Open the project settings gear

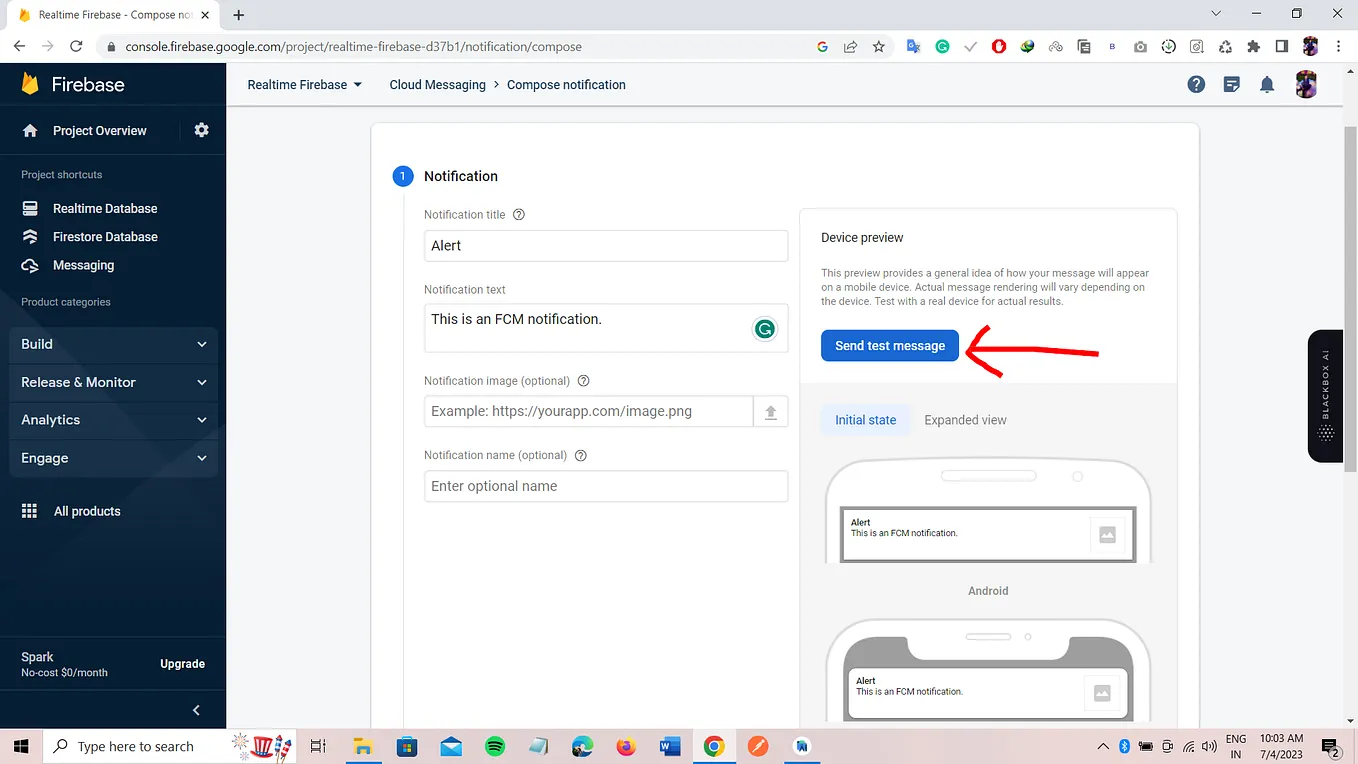click(200, 130)
